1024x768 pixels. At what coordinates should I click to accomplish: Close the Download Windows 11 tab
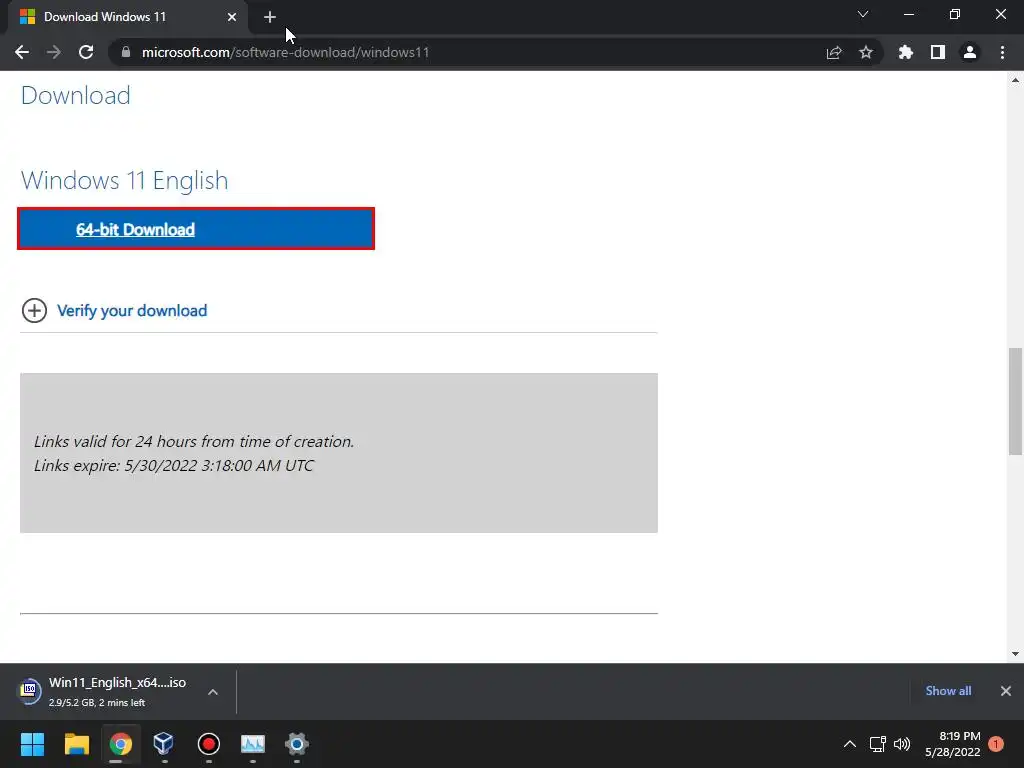232,17
